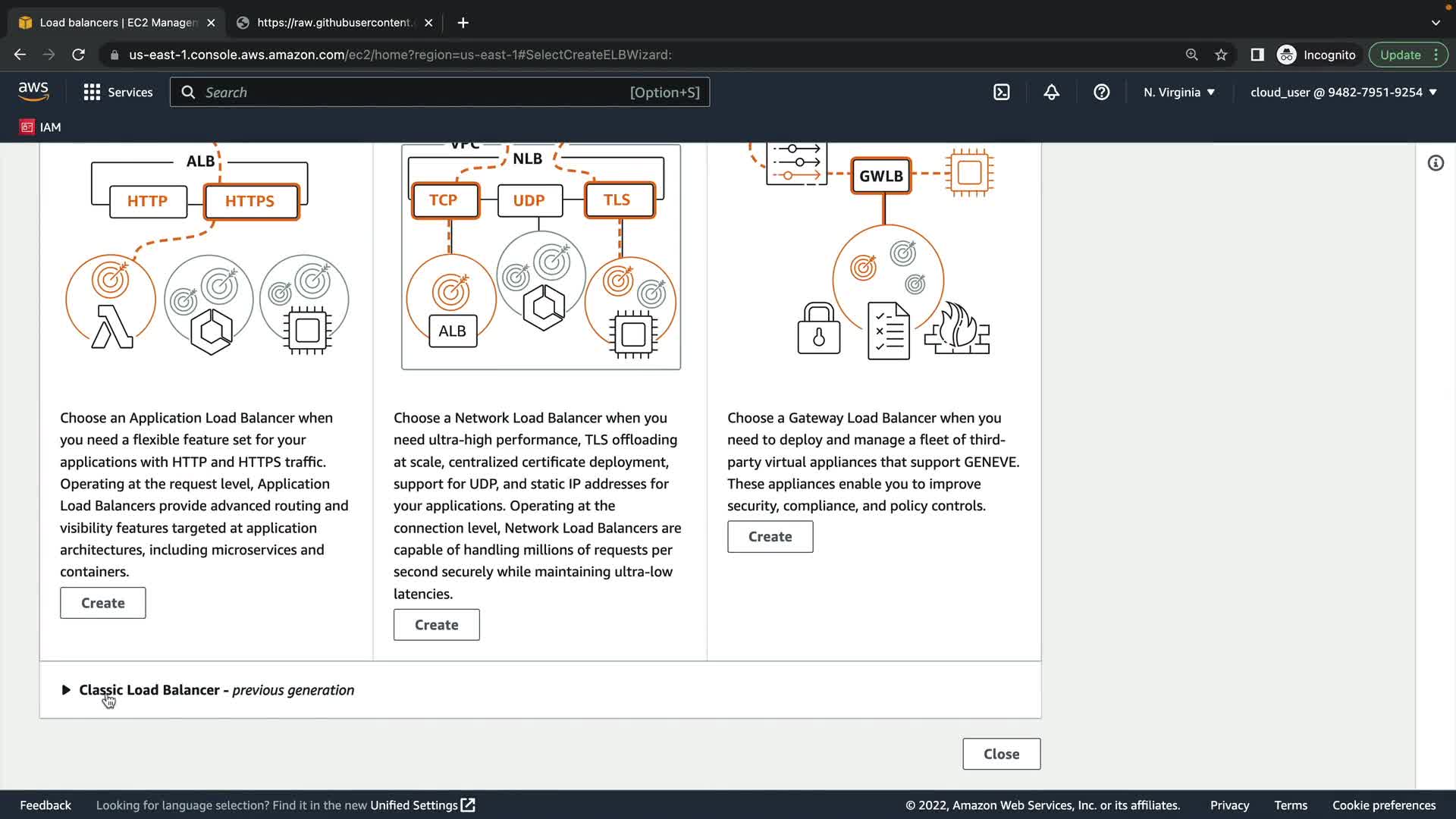This screenshot has height=819, width=1456.
Task: Create a Gateway Load Balancer
Action: coord(770,537)
